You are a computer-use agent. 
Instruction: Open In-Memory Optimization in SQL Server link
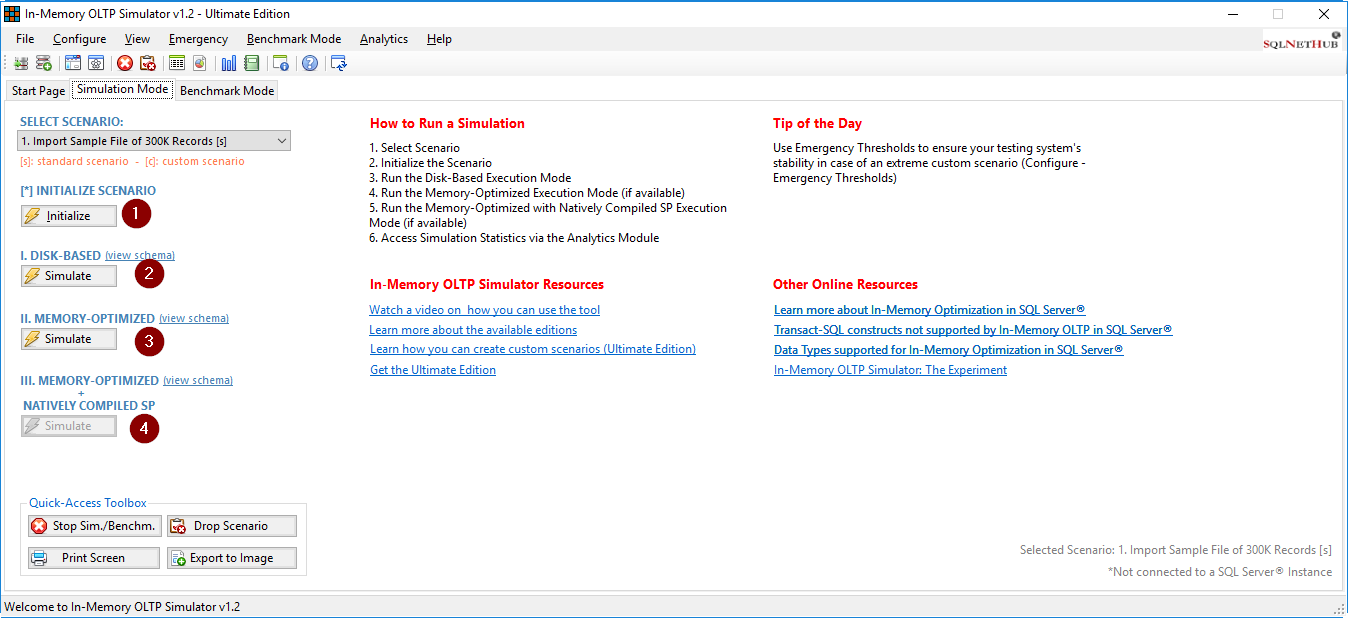(930, 310)
